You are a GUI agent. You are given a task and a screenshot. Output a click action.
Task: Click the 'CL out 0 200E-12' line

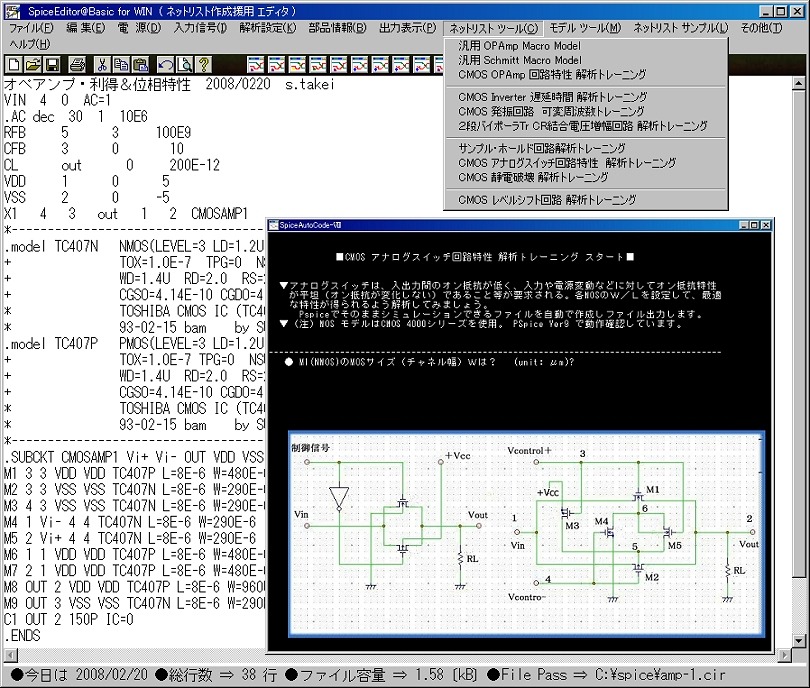click(112, 165)
